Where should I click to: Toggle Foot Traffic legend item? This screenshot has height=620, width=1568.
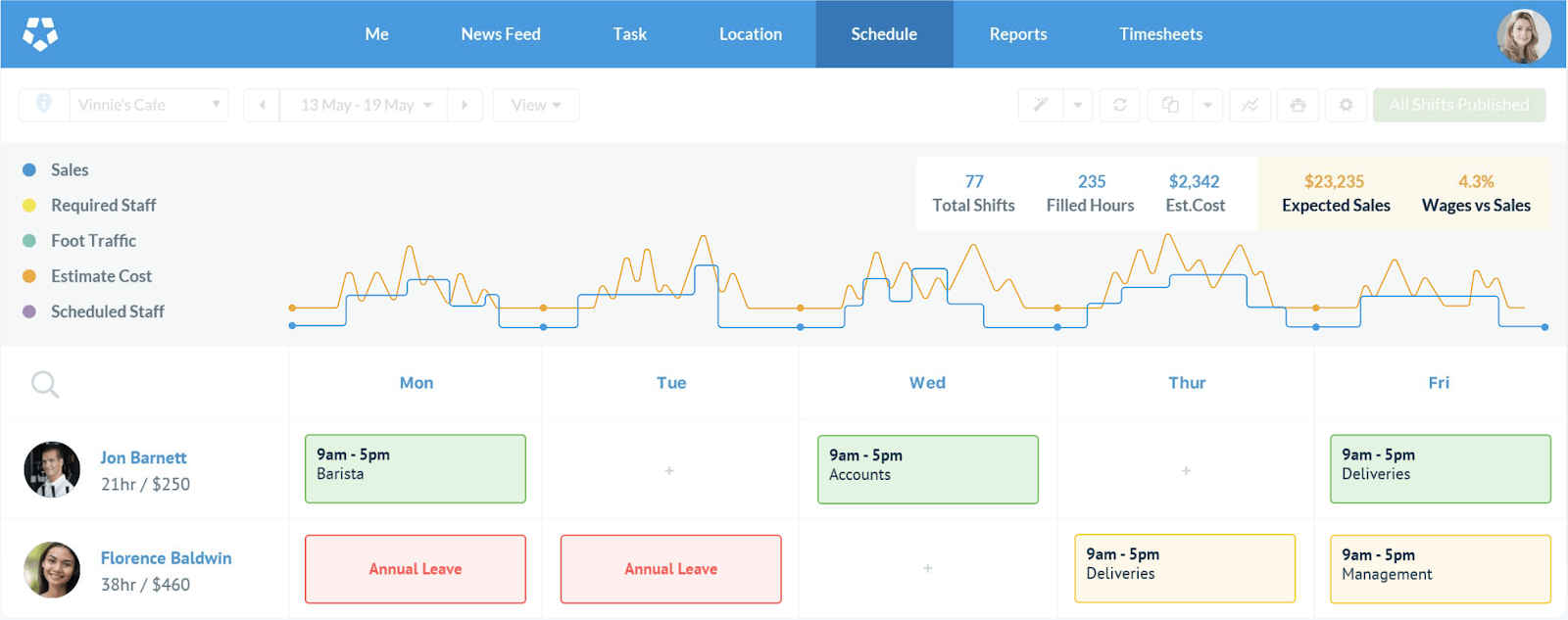tap(93, 241)
